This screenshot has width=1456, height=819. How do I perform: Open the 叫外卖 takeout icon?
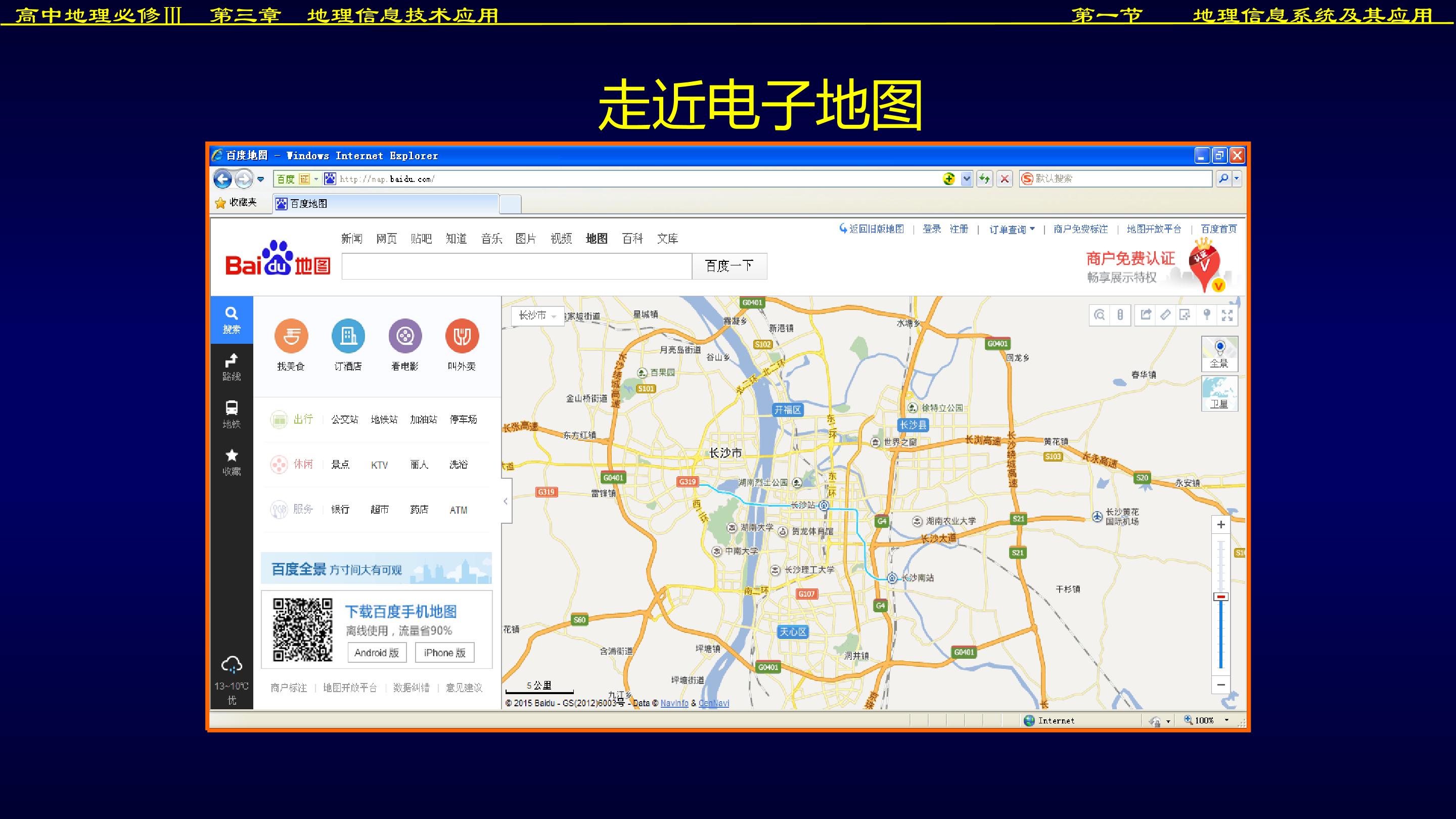click(x=463, y=336)
